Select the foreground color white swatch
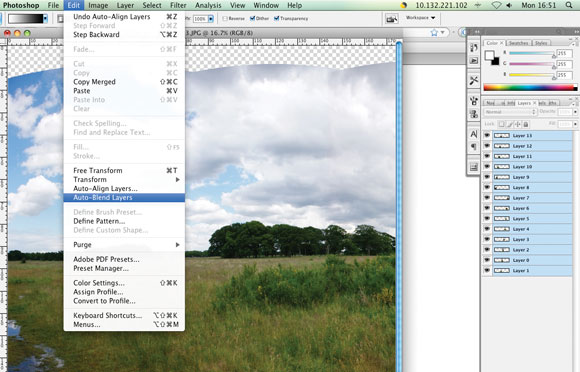This screenshot has width=580, height=372. click(489, 55)
